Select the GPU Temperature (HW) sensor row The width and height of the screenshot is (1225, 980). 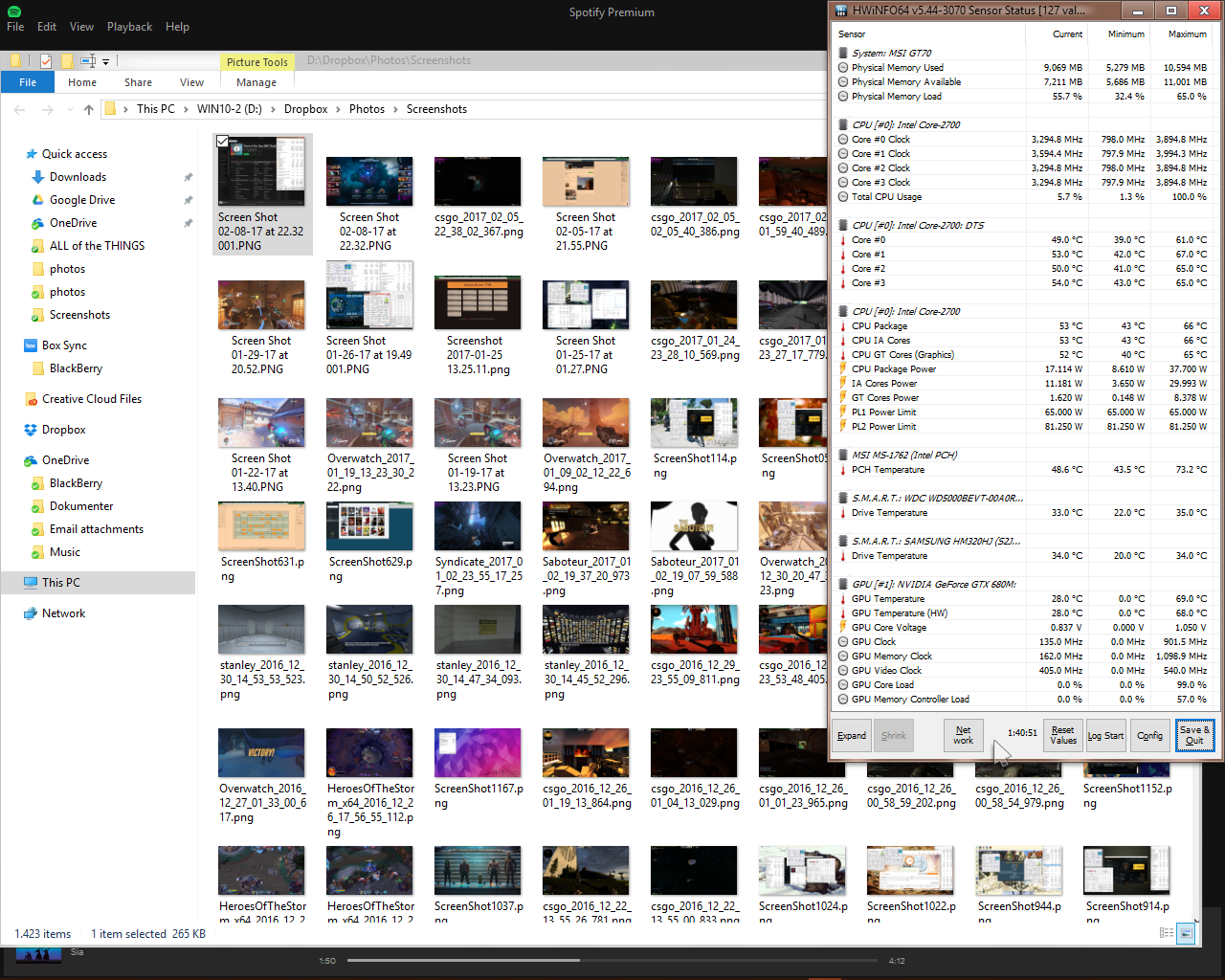pos(1023,613)
